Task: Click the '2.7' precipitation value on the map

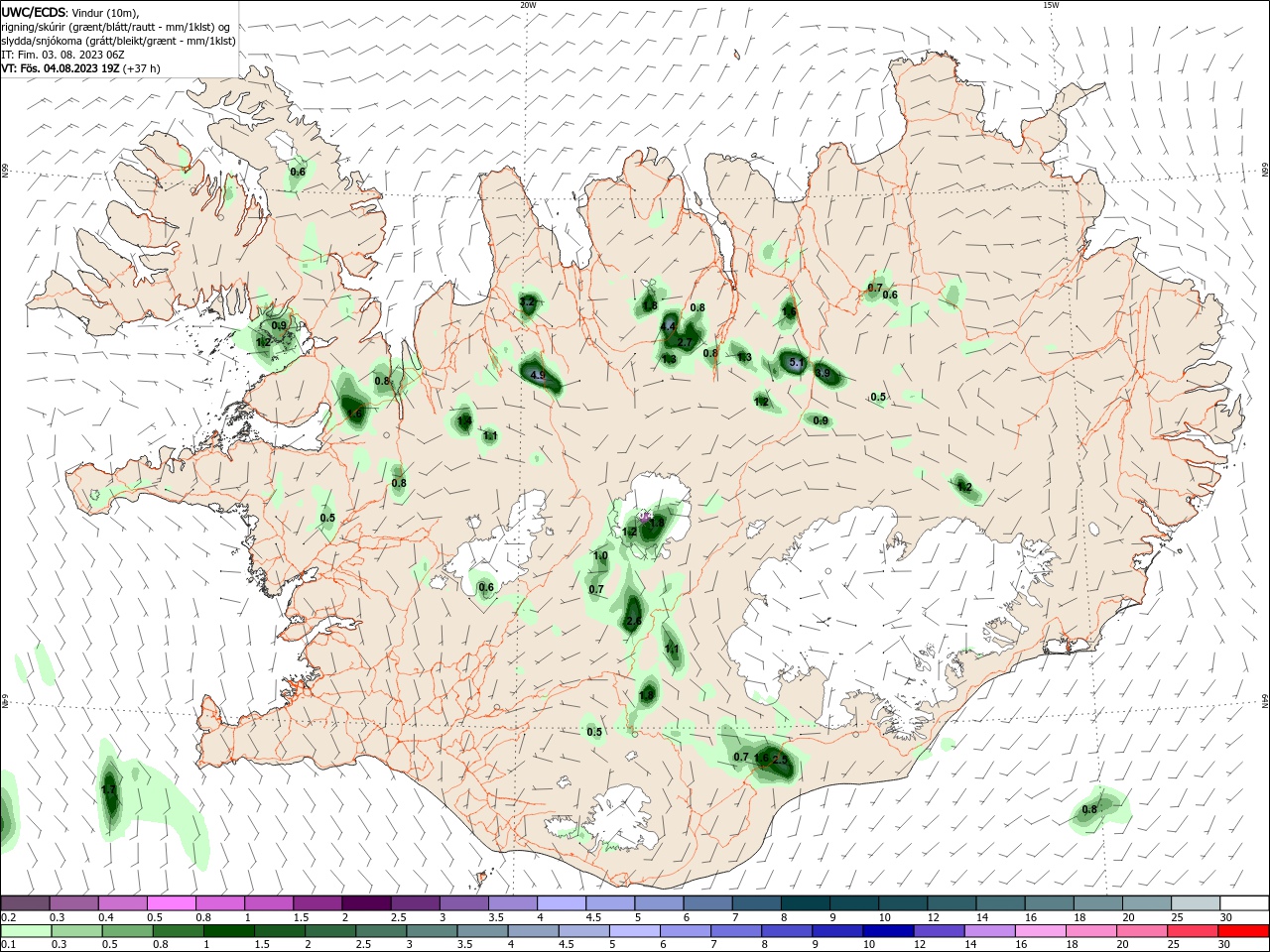Action: click(x=685, y=343)
